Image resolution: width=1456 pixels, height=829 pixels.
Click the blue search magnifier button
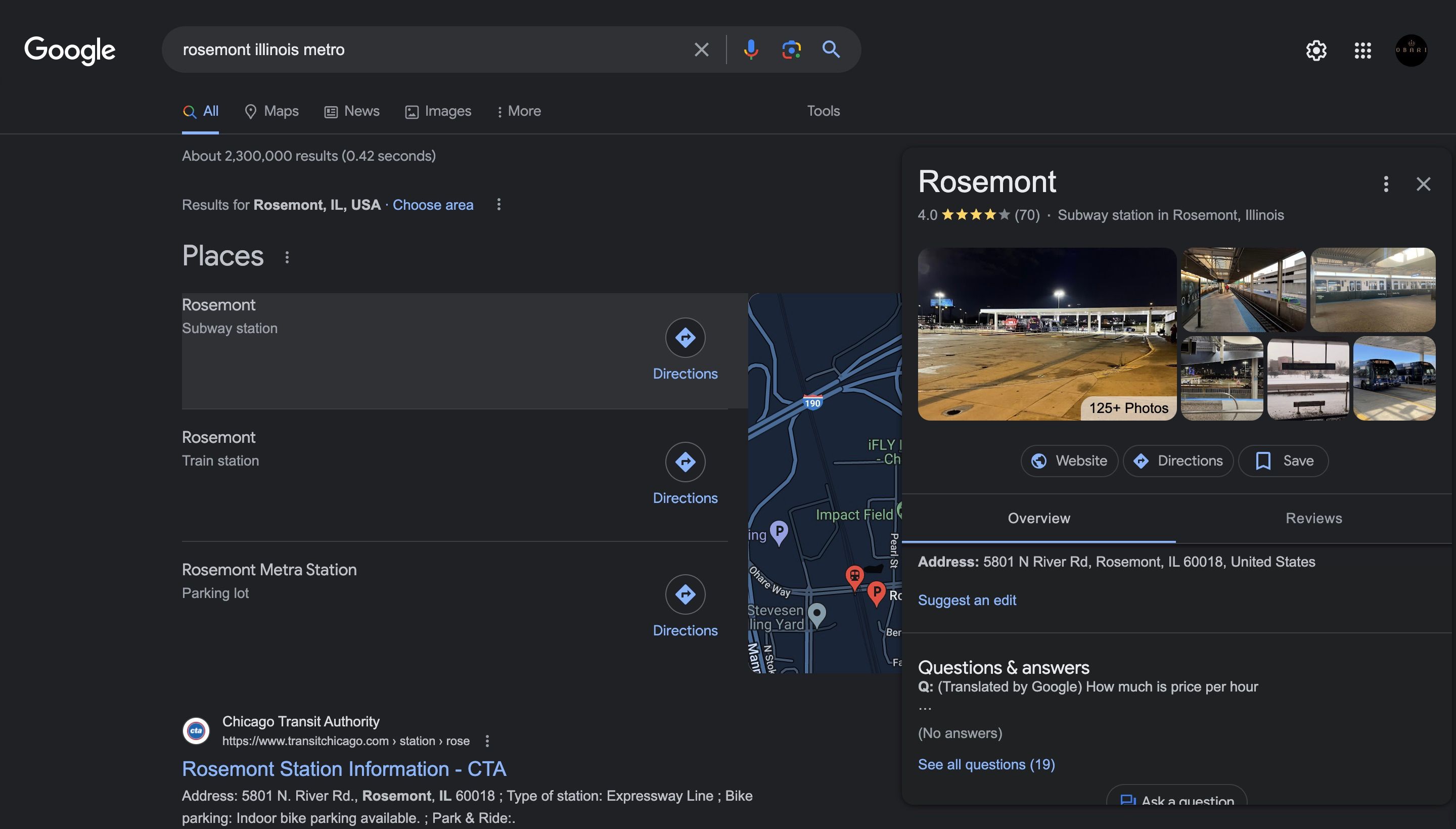(x=831, y=50)
